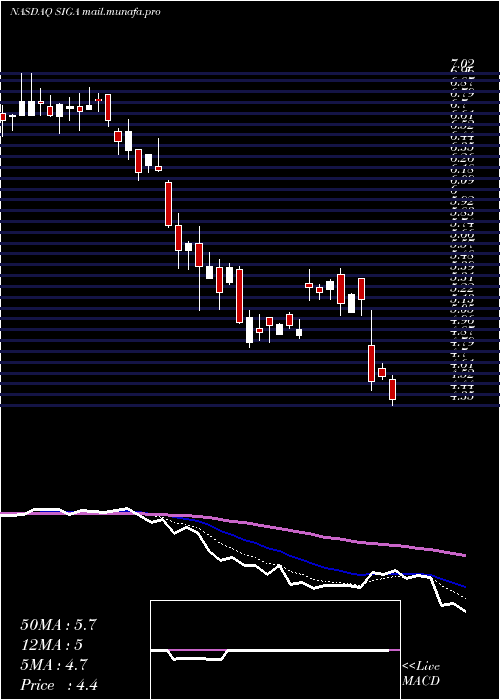The width and height of the screenshot is (500, 700).
Task: Click the final rightmost red candlestick
Action: point(392,390)
